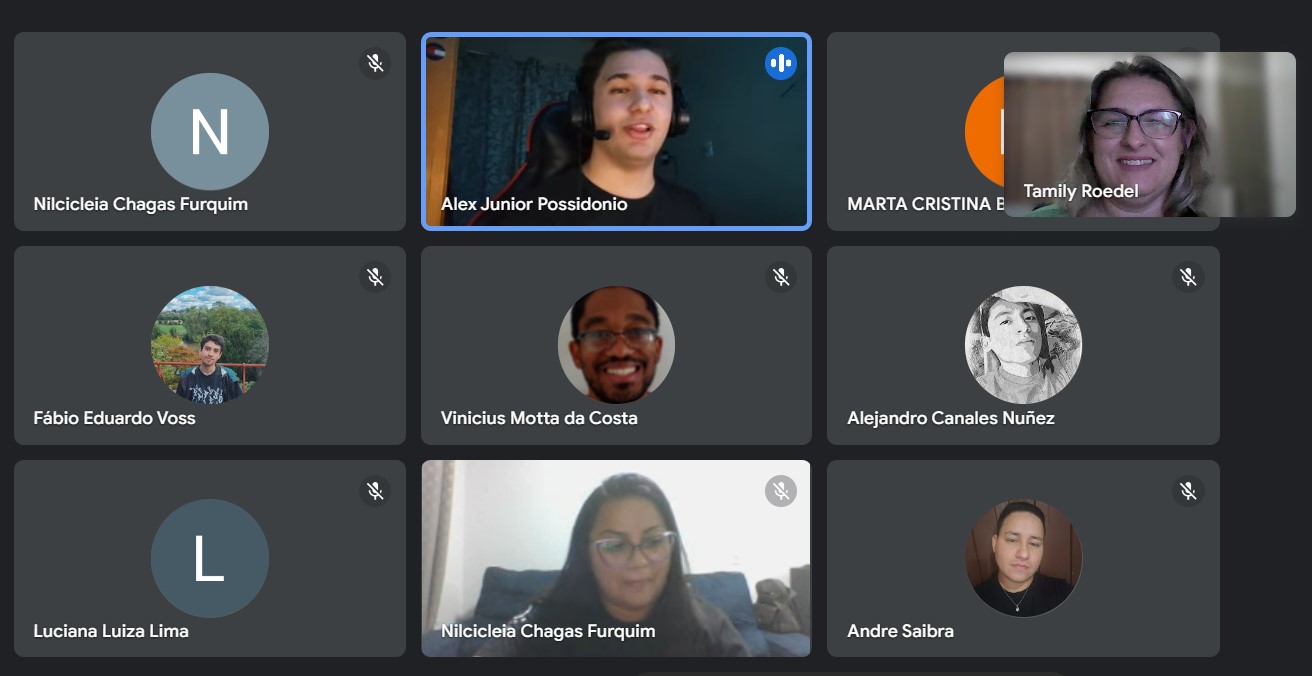1312x676 pixels.
Task: Select Alex Junior Possidonio's video feed
Action: pos(616,132)
